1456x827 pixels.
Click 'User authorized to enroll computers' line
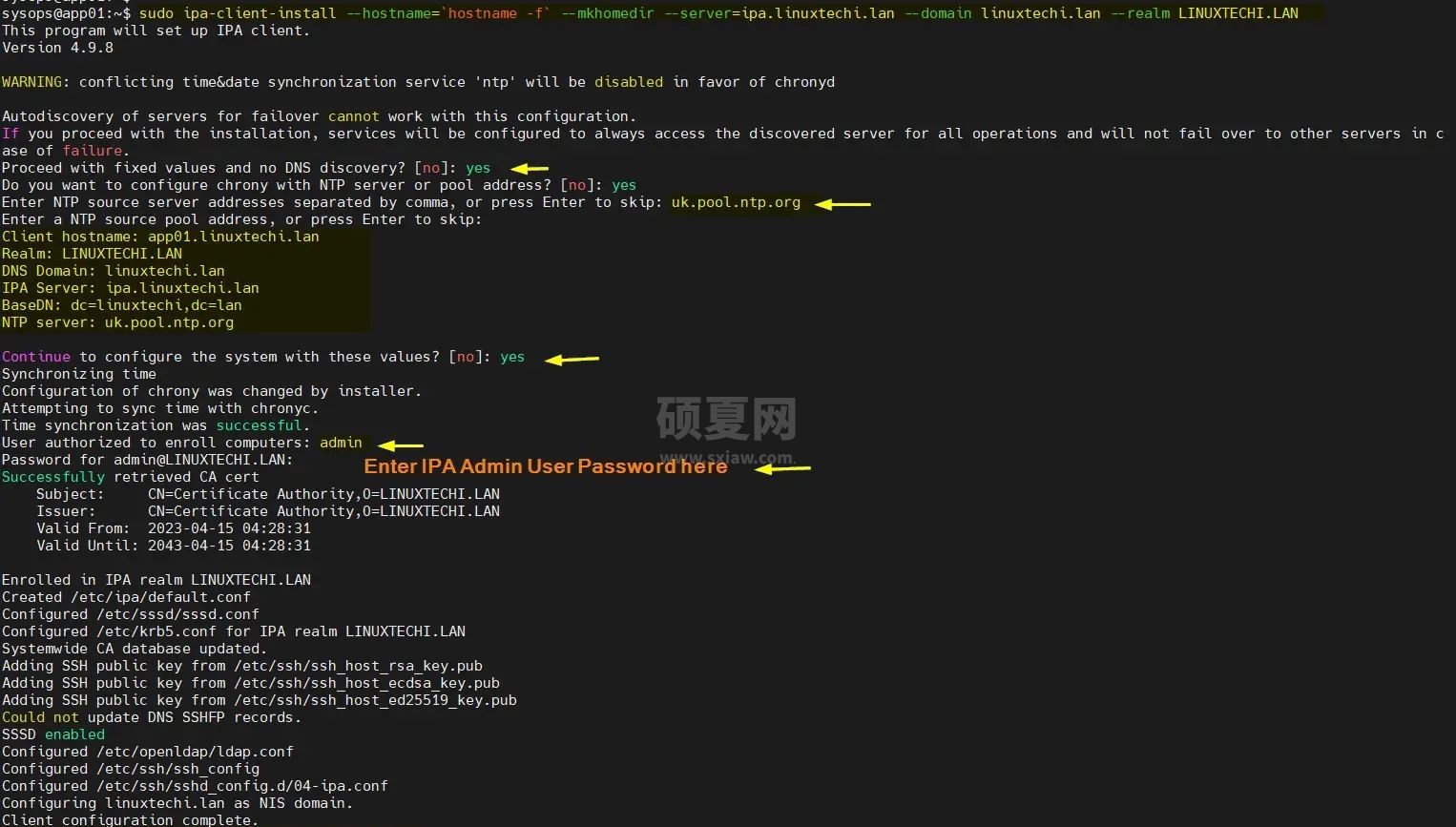tap(182, 443)
